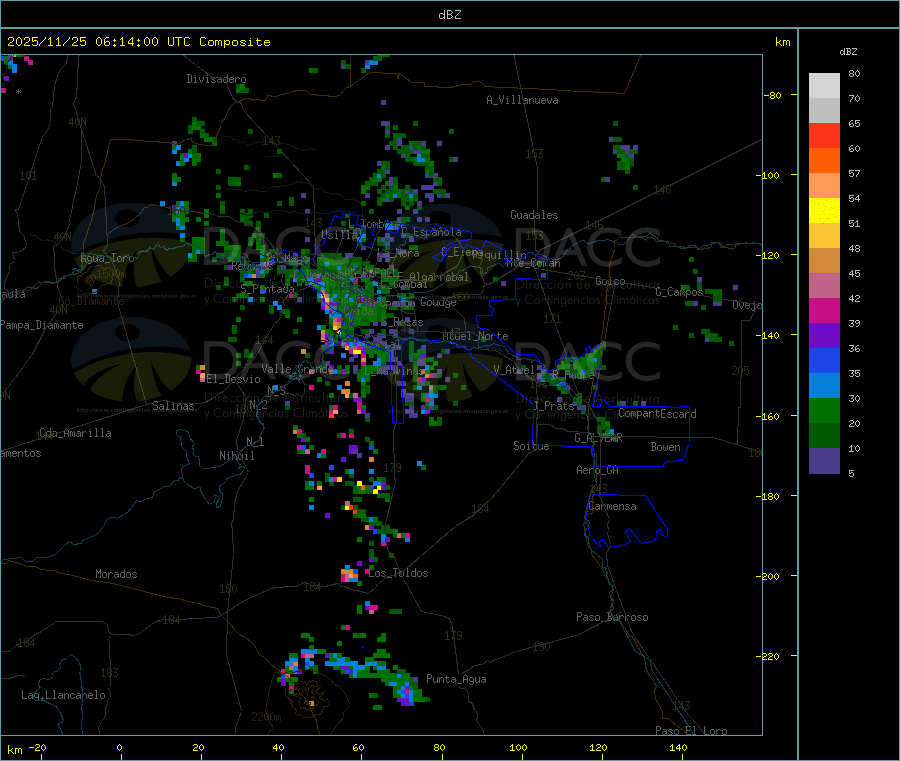Select the blue 36 dBZ legend swatch
The height and width of the screenshot is (761, 900).
point(824,360)
